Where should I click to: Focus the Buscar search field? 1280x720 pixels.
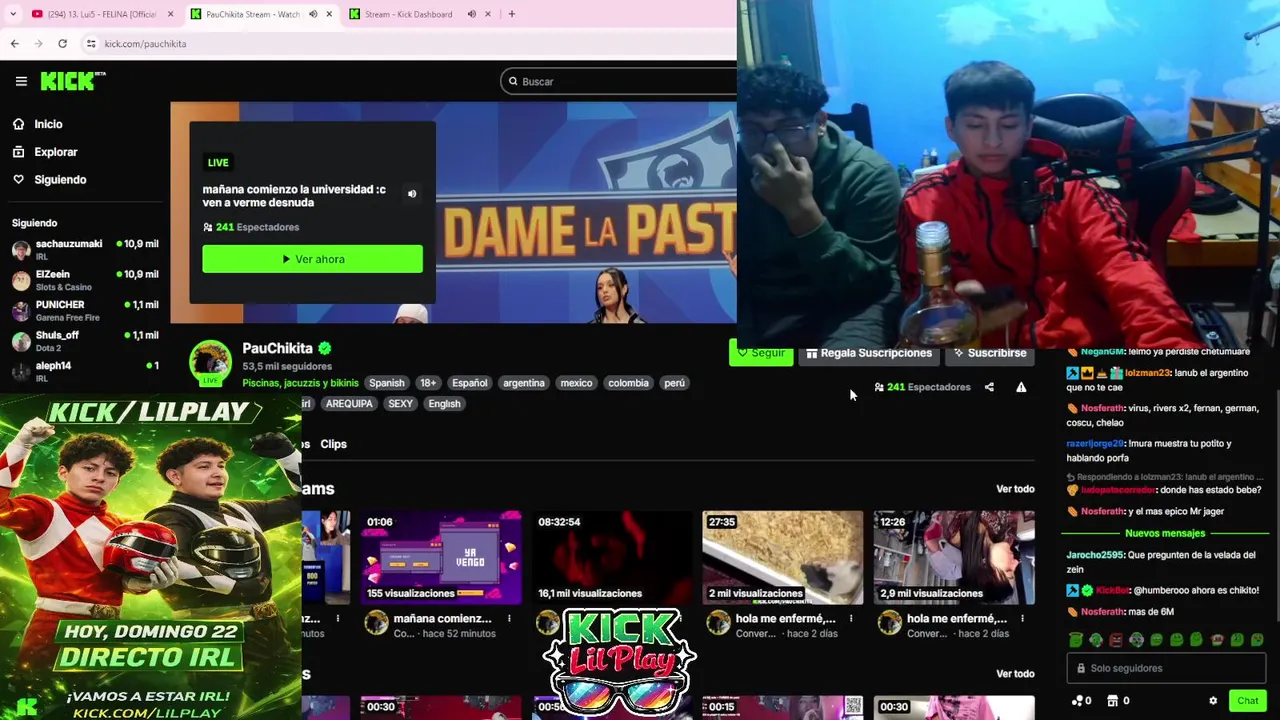pos(620,81)
